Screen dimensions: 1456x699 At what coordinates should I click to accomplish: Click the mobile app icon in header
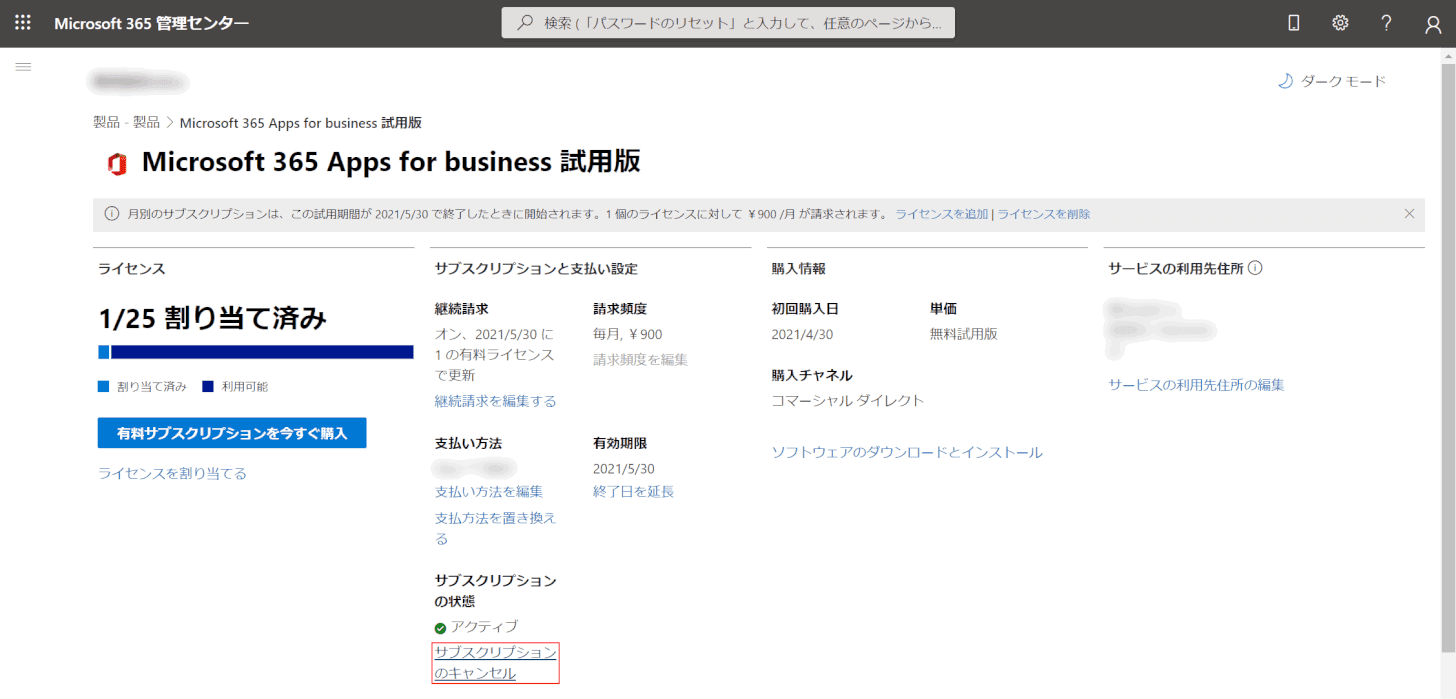1294,23
